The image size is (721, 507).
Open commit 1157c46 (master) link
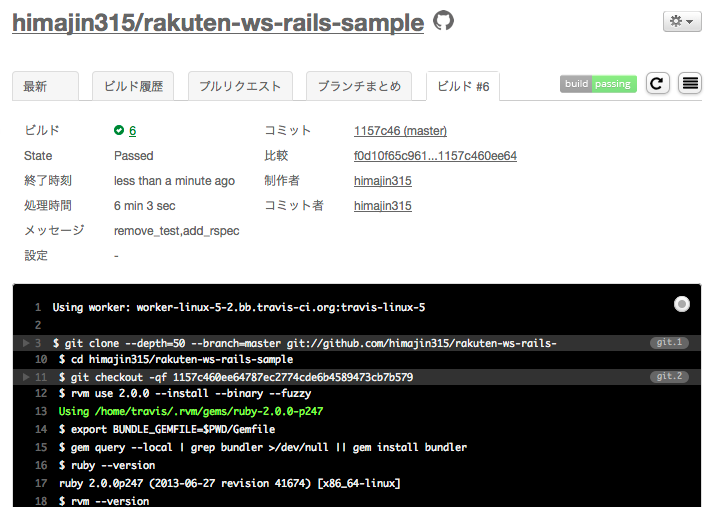pyautogui.click(x=400, y=131)
